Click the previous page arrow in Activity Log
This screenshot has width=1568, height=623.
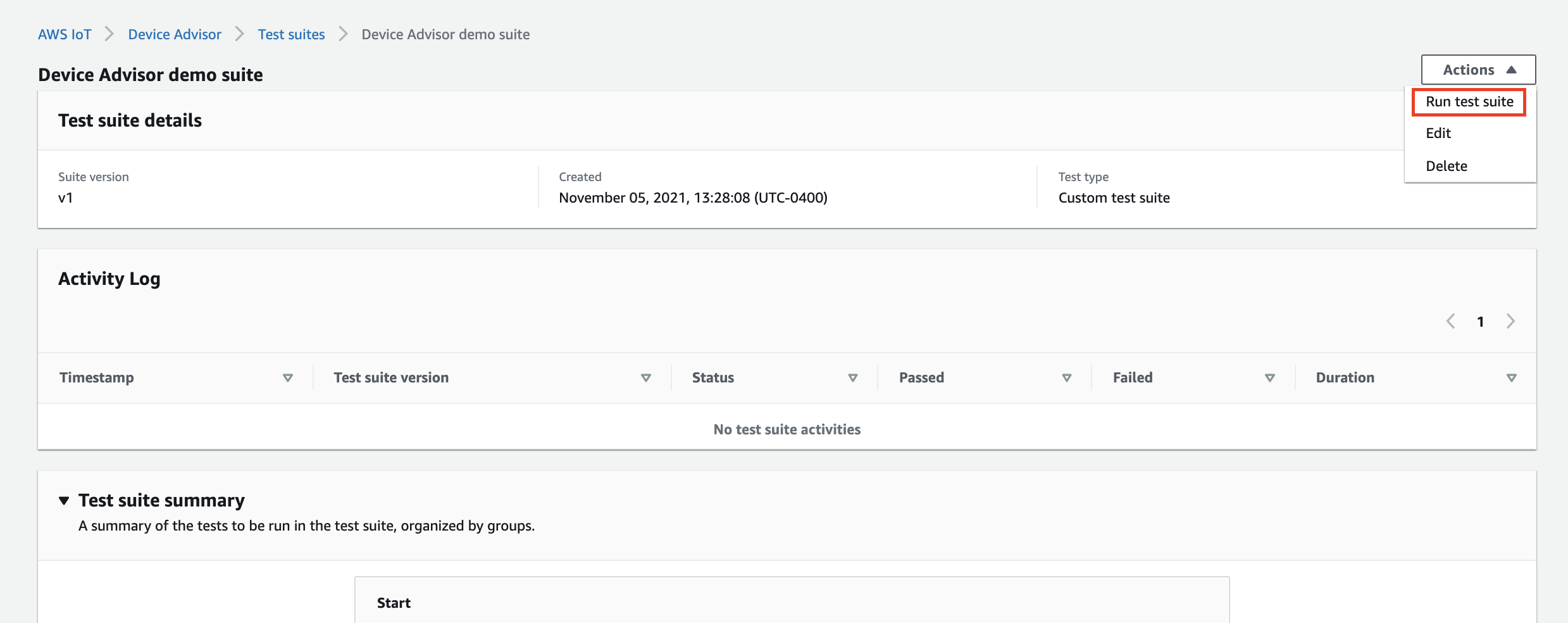1450,321
